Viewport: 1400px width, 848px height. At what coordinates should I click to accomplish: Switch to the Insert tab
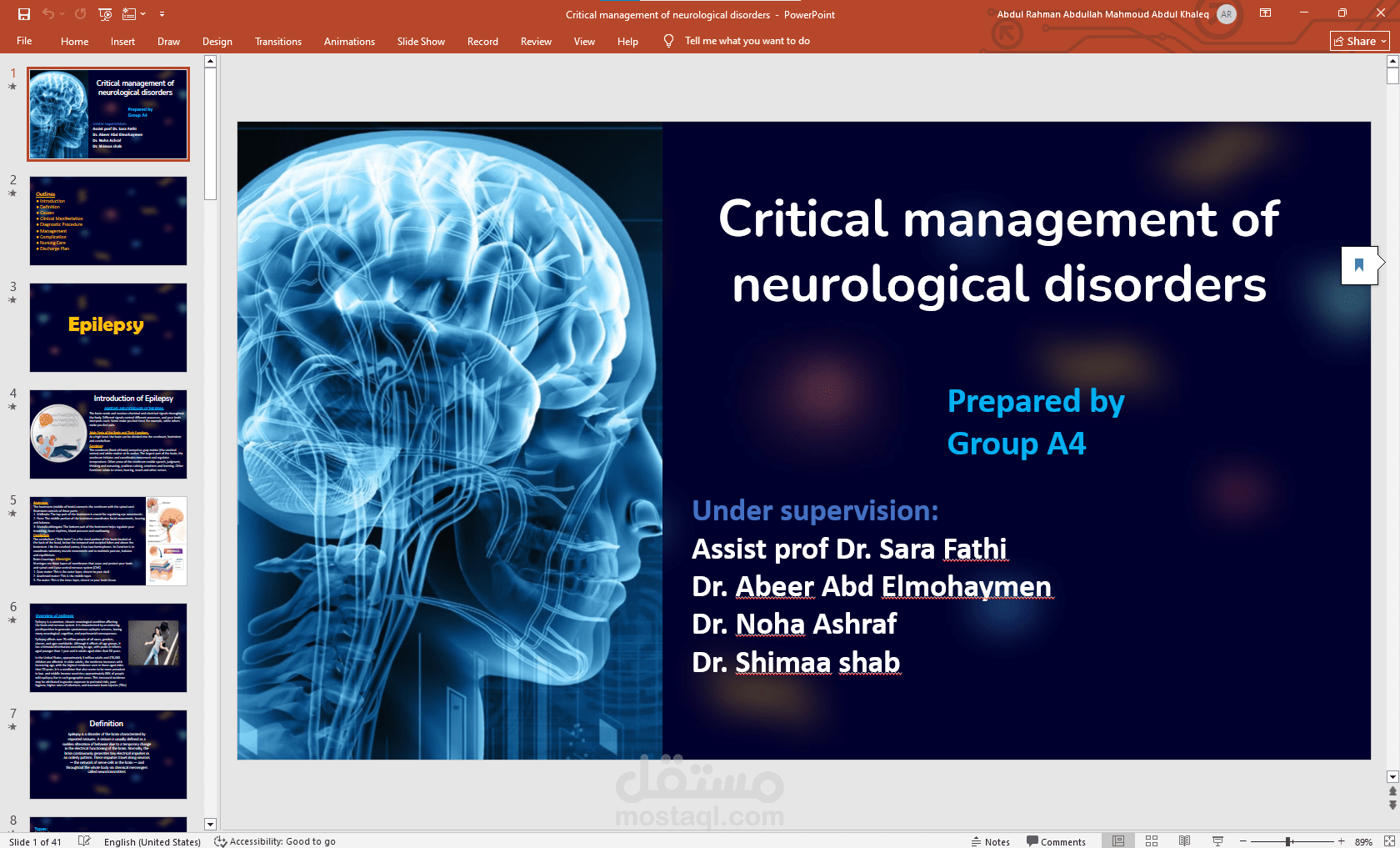coord(122,41)
